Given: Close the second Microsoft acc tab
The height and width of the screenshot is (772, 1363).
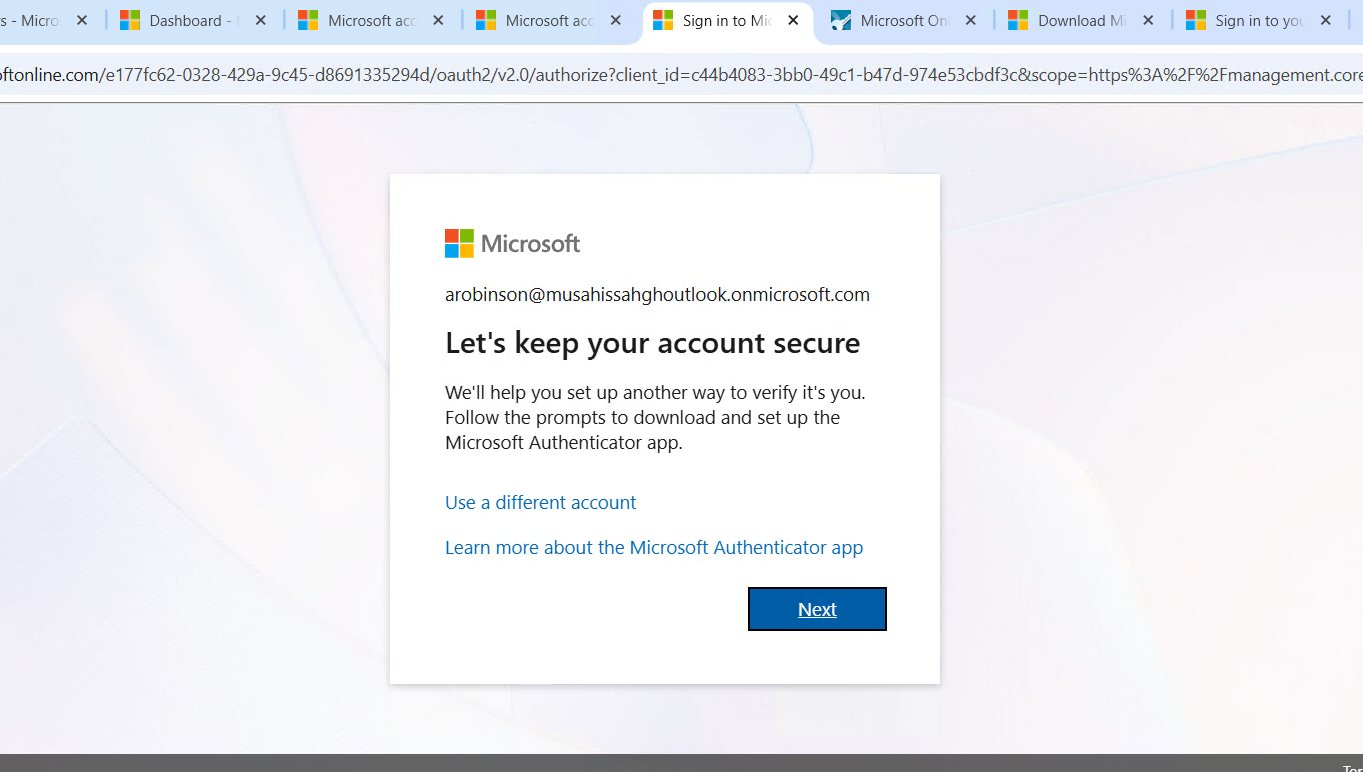Looking at the screenshot, I should [615, 20].
